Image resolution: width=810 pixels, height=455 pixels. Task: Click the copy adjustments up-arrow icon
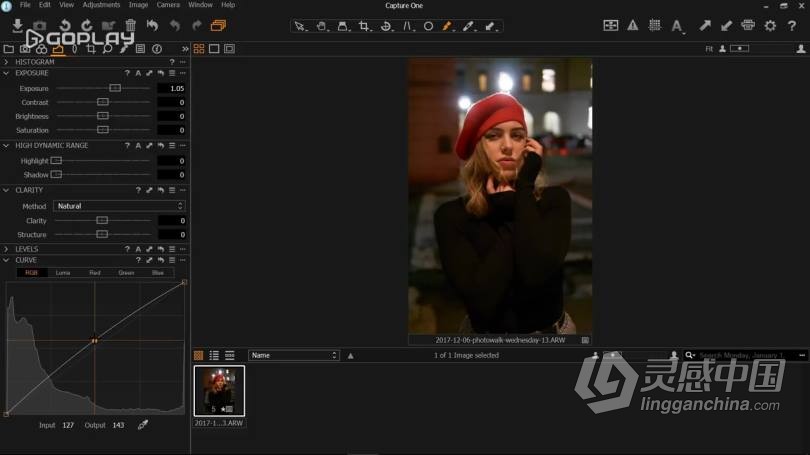(x=705, y=25)
